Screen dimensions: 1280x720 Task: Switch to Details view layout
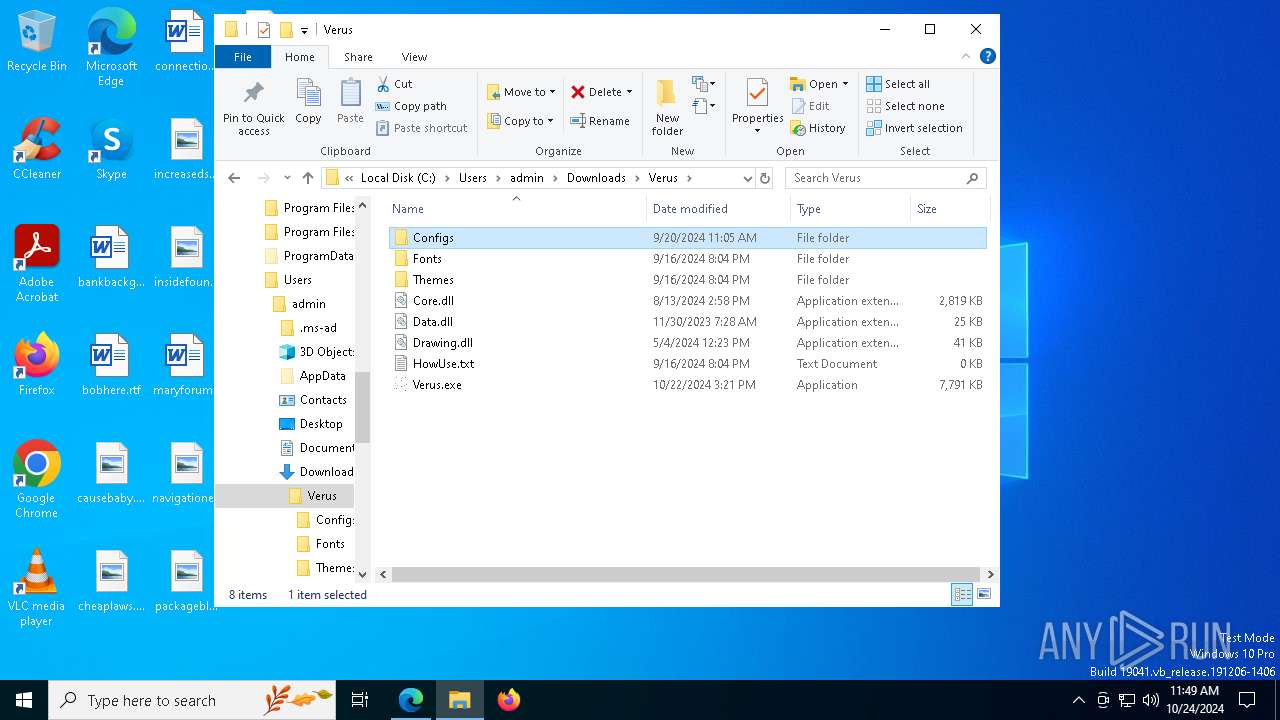[962, 595]
